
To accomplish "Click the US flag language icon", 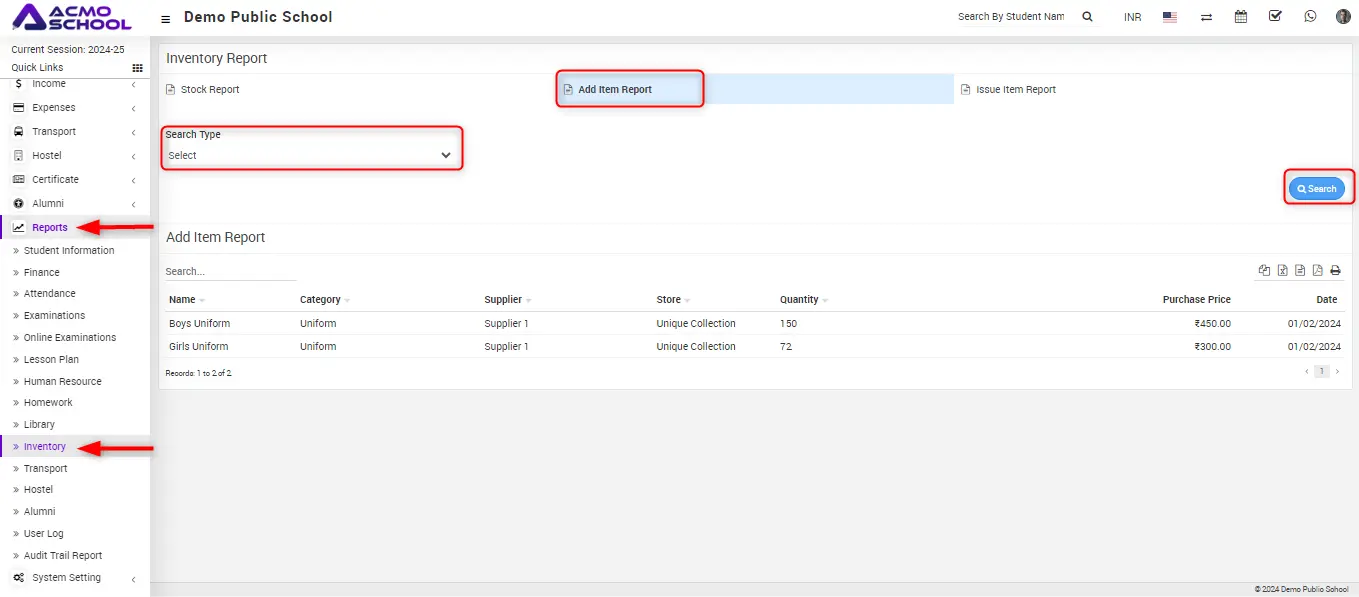I will [1169, 17].
